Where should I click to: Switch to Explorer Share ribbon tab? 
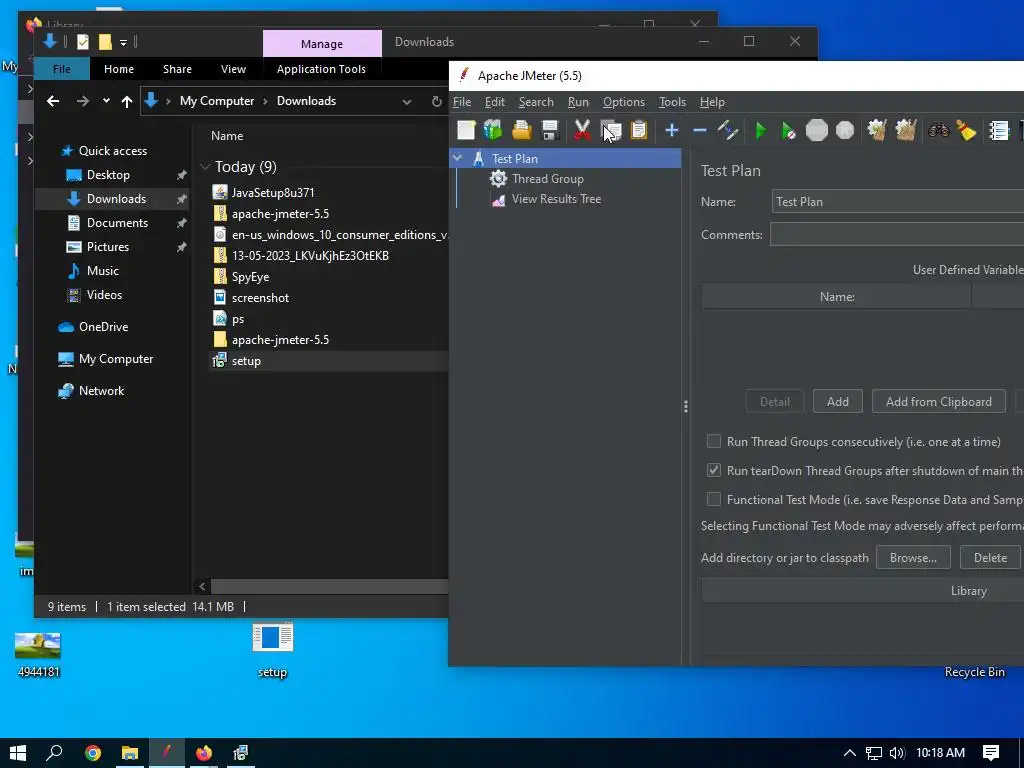(177, 69)
